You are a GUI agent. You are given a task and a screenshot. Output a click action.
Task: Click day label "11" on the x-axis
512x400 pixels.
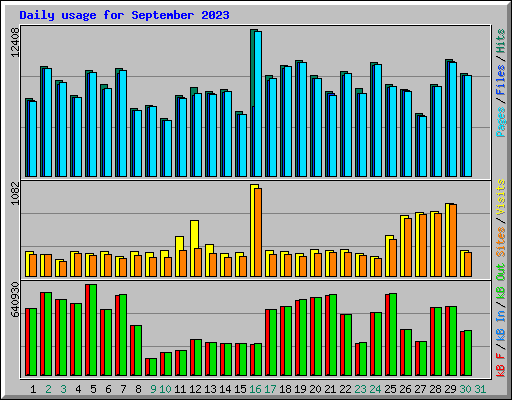[x=180, y=389]
